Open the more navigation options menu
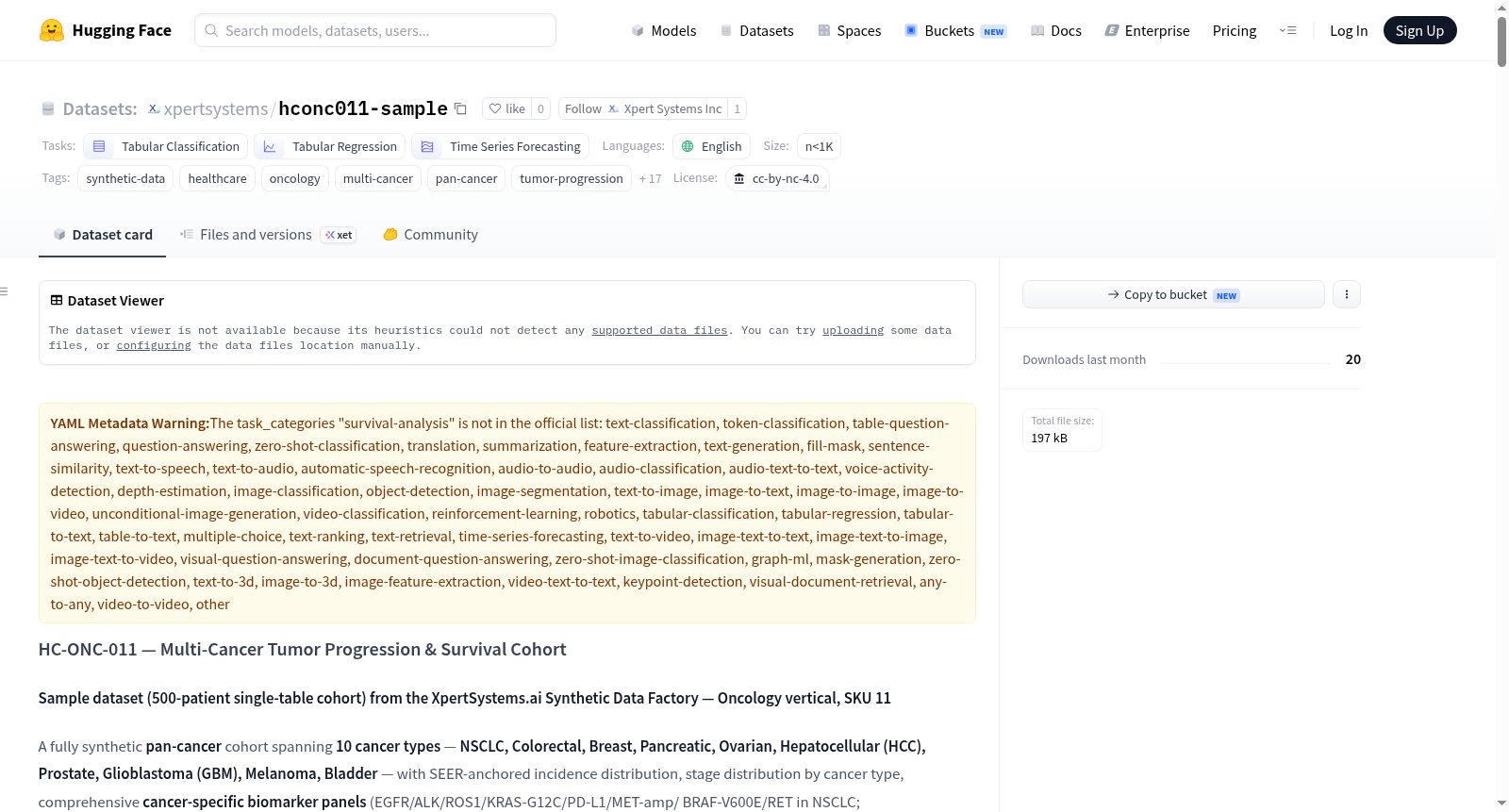This screenshot has height=812, width=1509. click(x=1287, y=30)
